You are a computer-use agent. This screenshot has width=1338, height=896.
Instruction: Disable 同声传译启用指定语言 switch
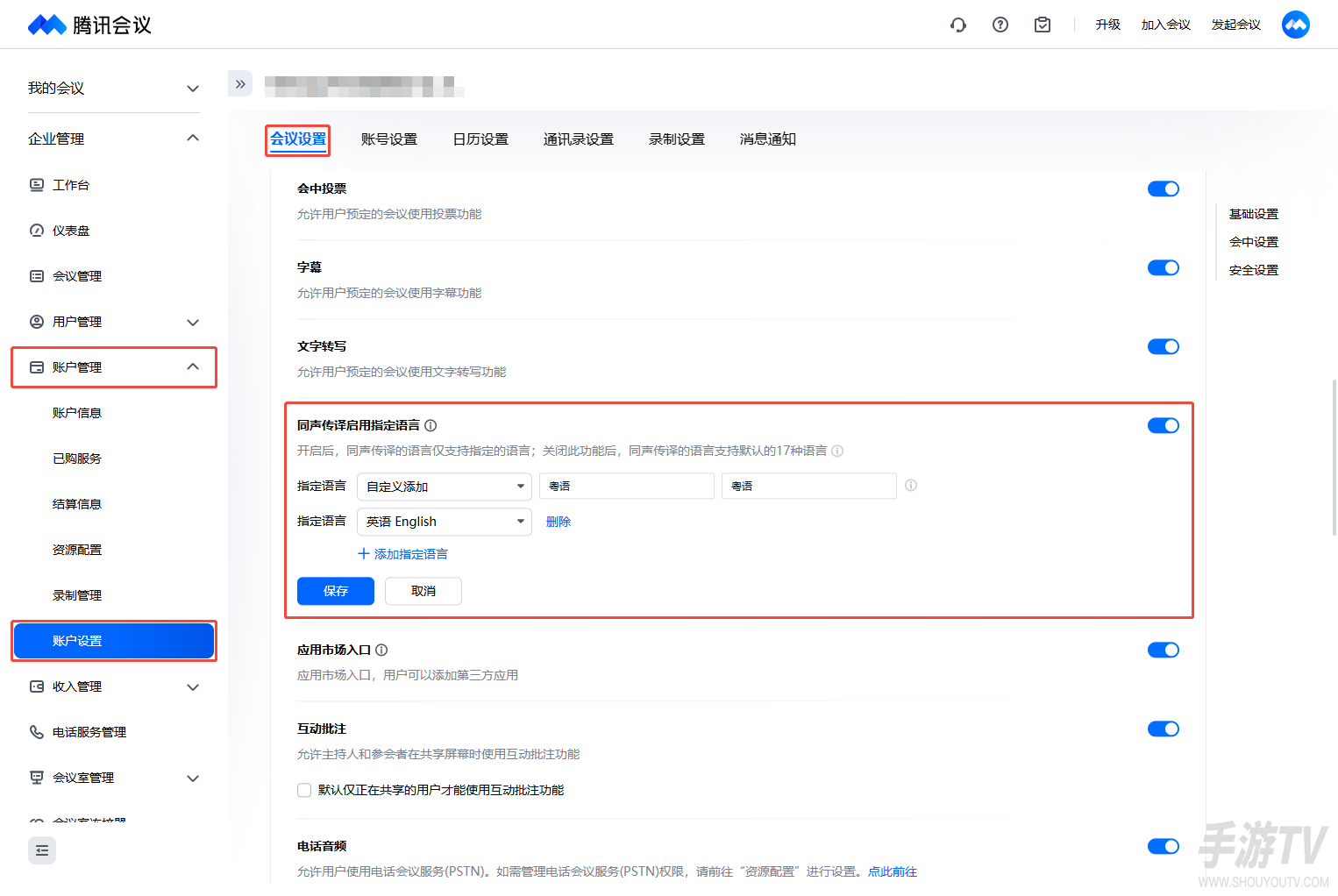coord(1164,425)
